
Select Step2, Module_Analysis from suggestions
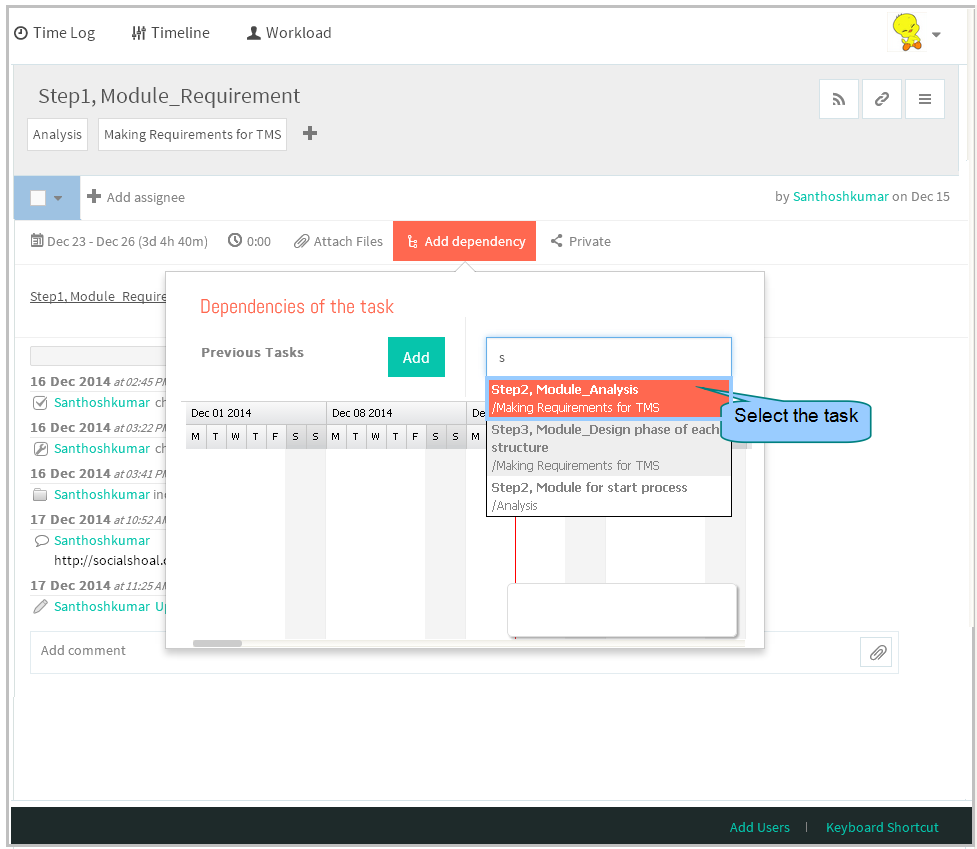609,398
